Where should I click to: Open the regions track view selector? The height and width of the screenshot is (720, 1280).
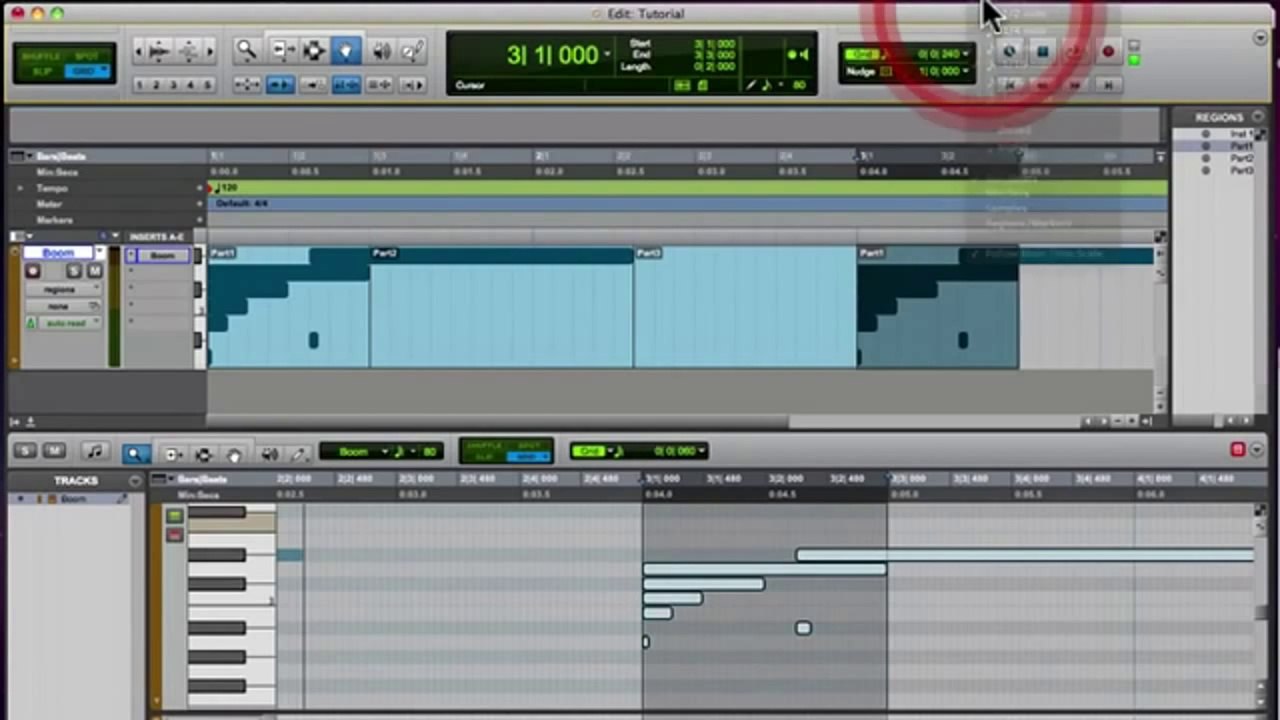[x=63, y=289]
